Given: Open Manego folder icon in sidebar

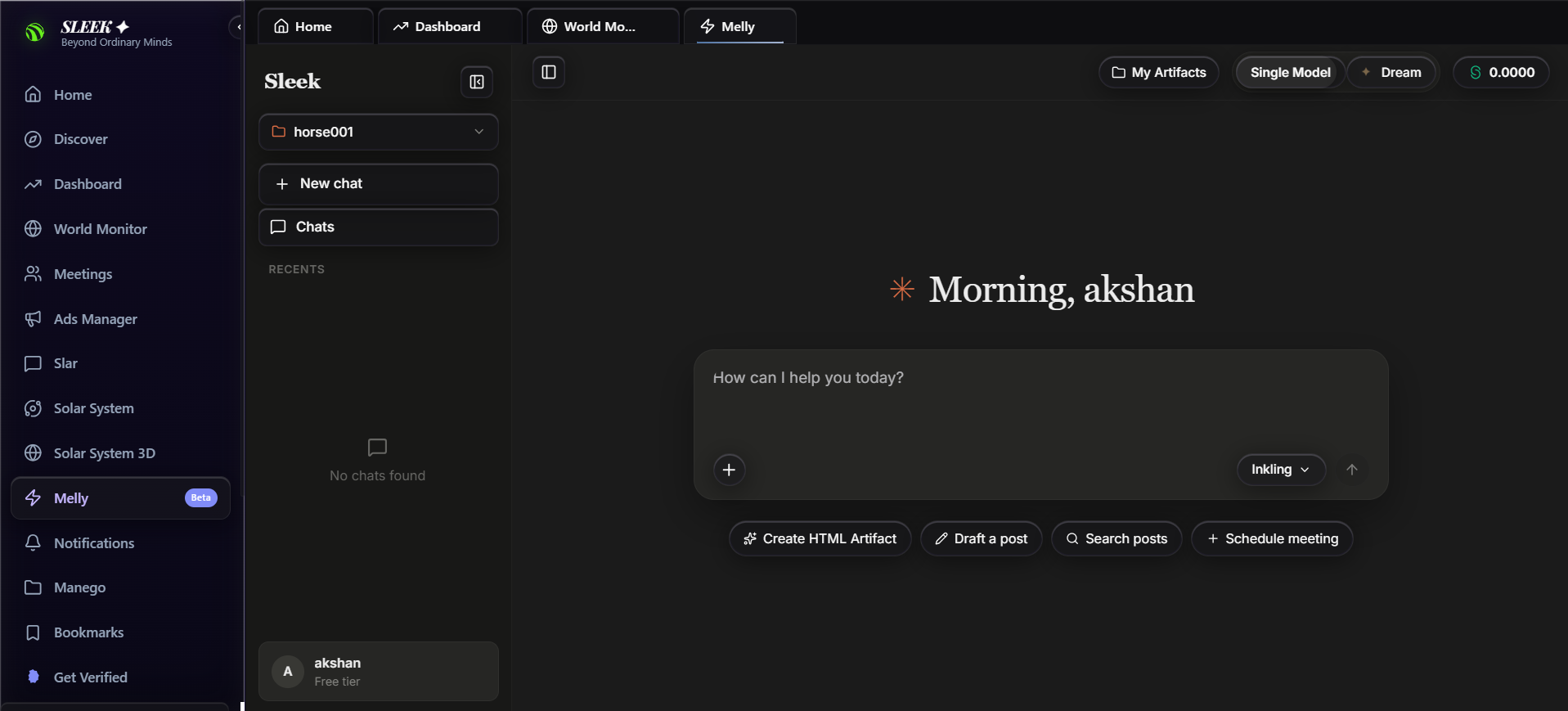Looking at the screenshot, I should [x=33, y=587].
